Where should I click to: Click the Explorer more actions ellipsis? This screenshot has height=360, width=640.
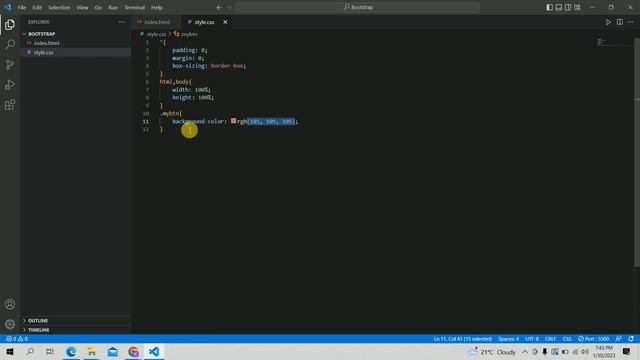pos(121,22)
